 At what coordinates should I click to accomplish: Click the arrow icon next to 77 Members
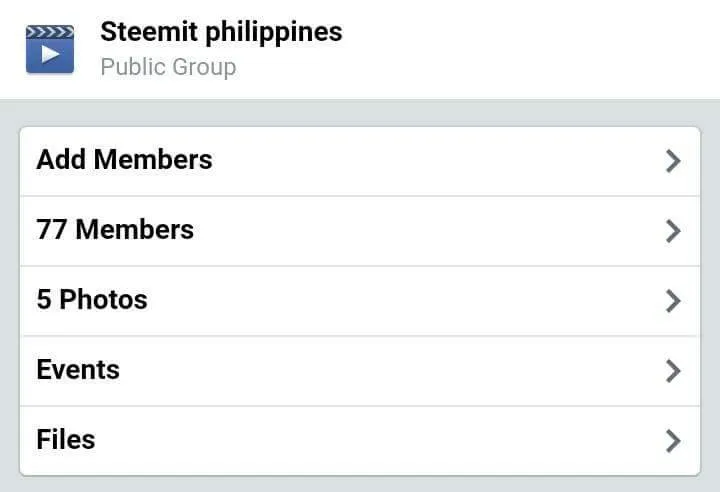pyautogui.click(x=673, y=231)
